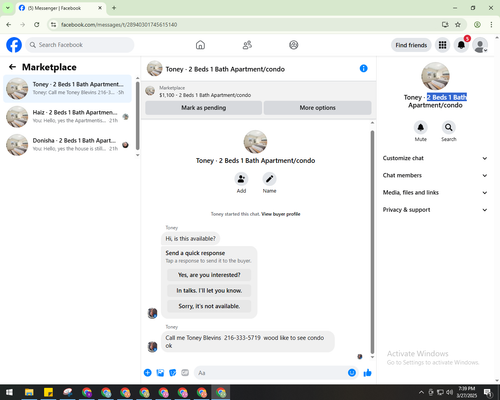This screenshot has height=400, width=500.
Task: Send a thumbs-up like
Action: tap(367, 373)
